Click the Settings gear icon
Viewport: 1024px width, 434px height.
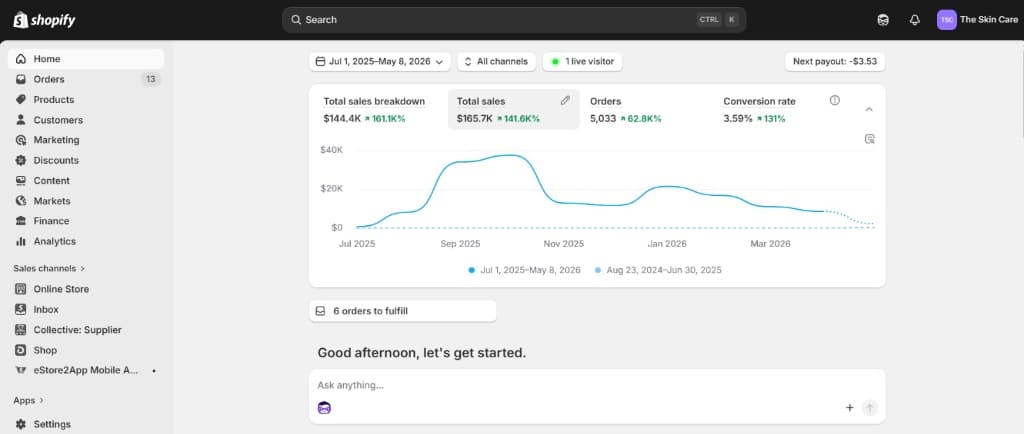point(21,424)
